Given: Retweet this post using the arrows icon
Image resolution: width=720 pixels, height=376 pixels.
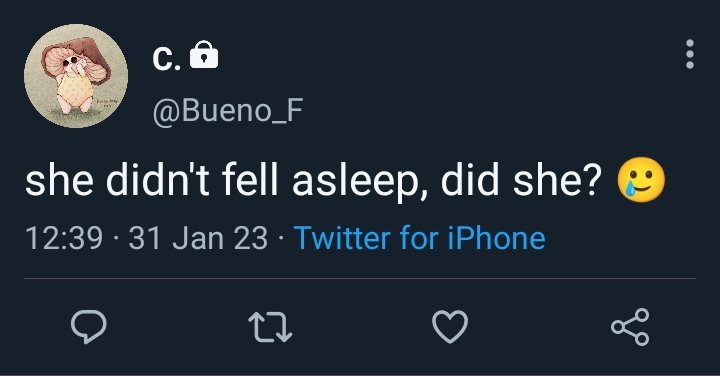Looking at the screenshot, I should click(x=270, y=327).
